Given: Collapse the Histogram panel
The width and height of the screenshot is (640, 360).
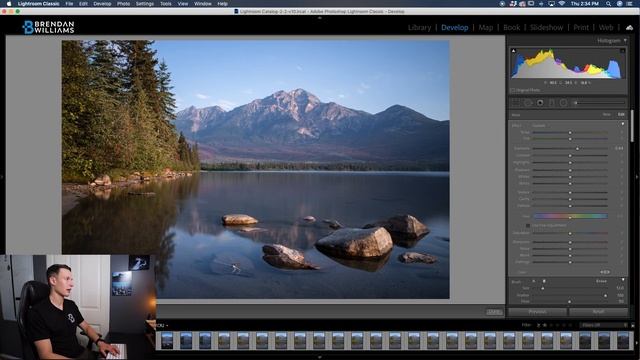Looking at the screenshot, I should pos(625,40).
